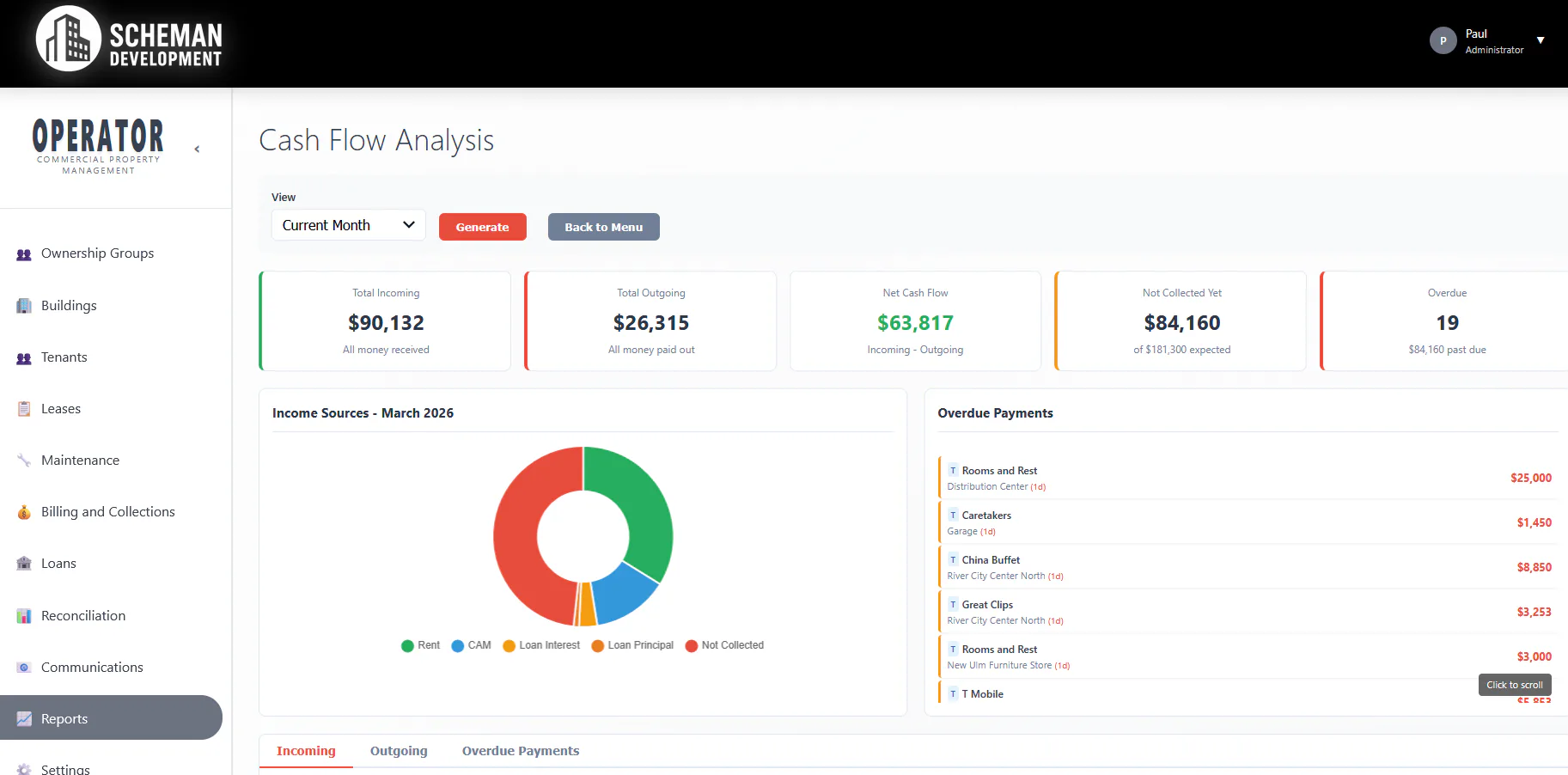Click the Buildings sidebar icon
The width and height of the screenshot is (1568, 775).
point(24,306)
